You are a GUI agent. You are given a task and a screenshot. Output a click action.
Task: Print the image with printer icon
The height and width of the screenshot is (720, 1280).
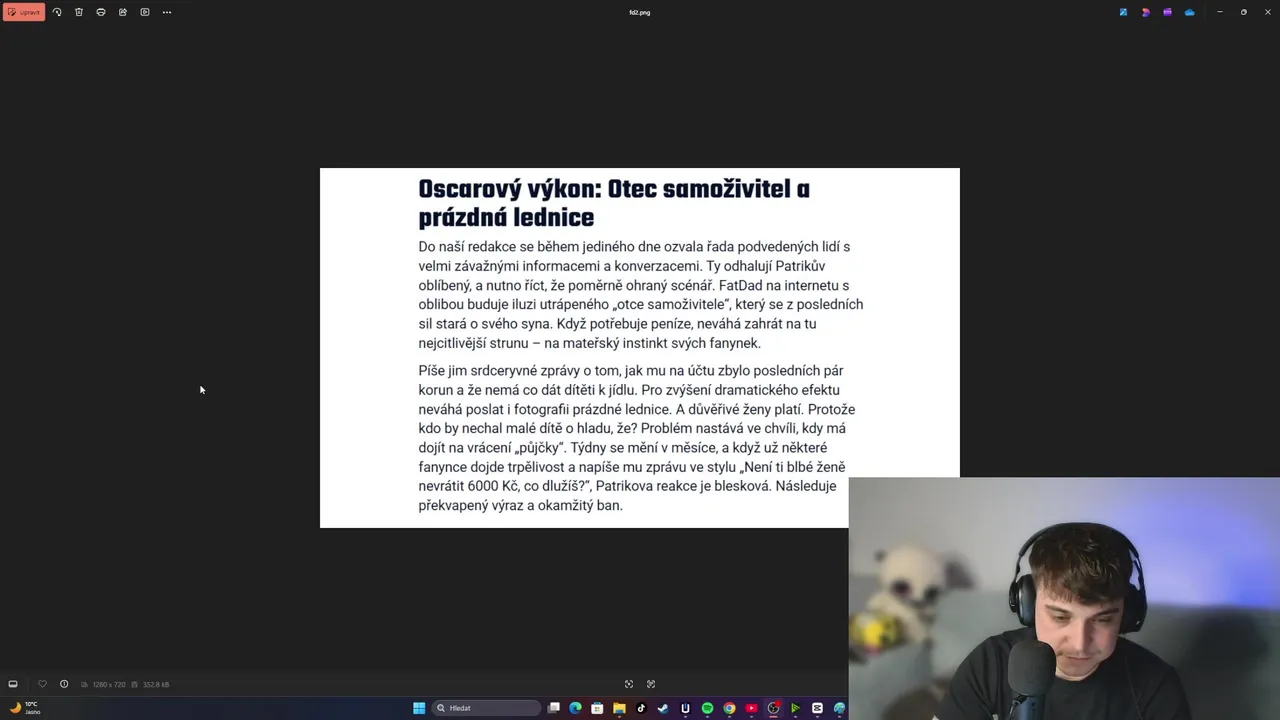tap(101, 12)
